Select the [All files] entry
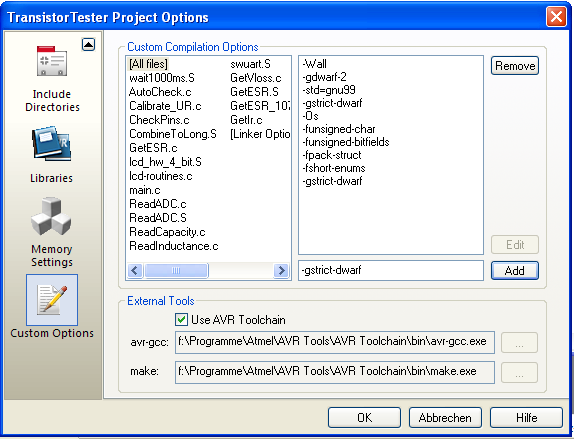This screenshot has height=439, width=574. click(x=148, y=64)
